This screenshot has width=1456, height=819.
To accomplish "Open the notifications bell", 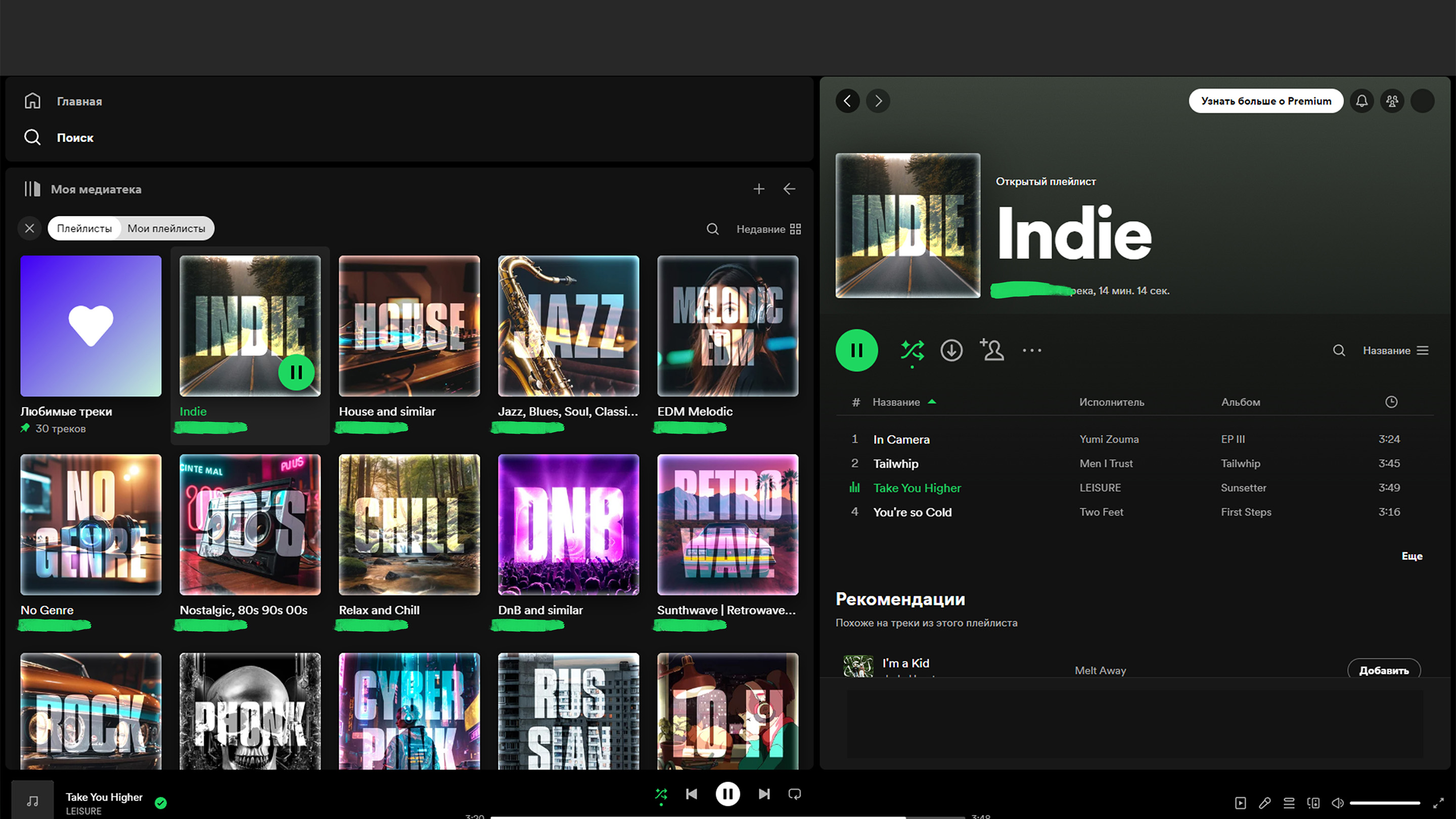I will [x=1362, y=101].
